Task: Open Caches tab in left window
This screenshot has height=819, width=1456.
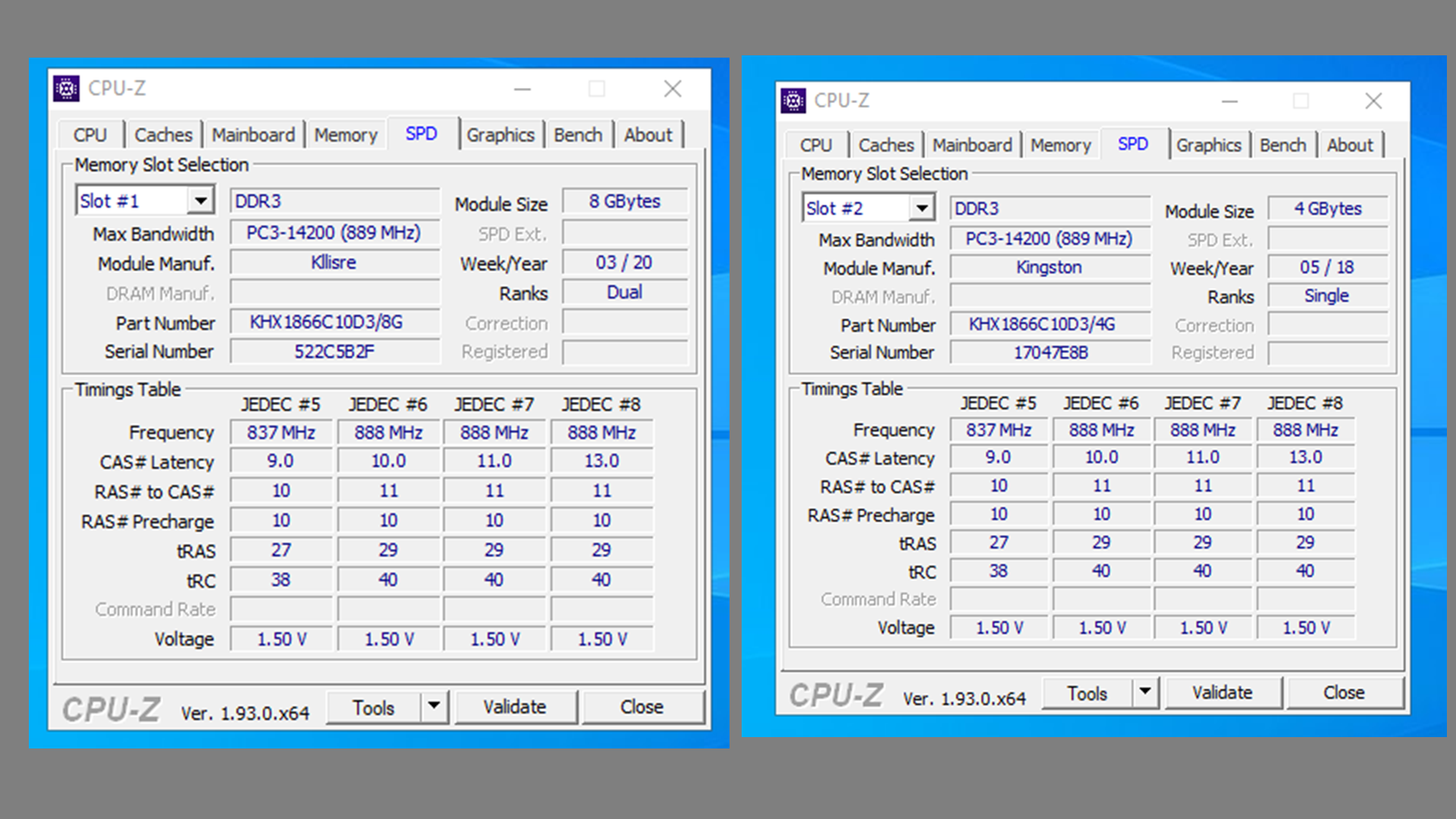Action: click(x=163, y=135)
